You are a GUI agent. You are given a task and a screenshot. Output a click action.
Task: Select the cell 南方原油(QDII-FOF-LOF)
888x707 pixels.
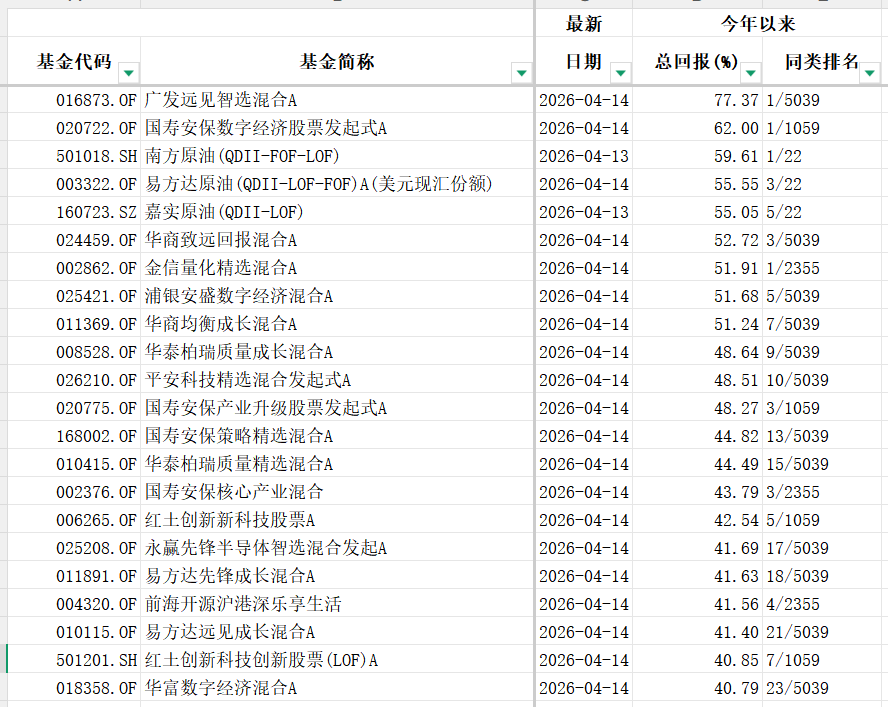[x=242, y=156]
